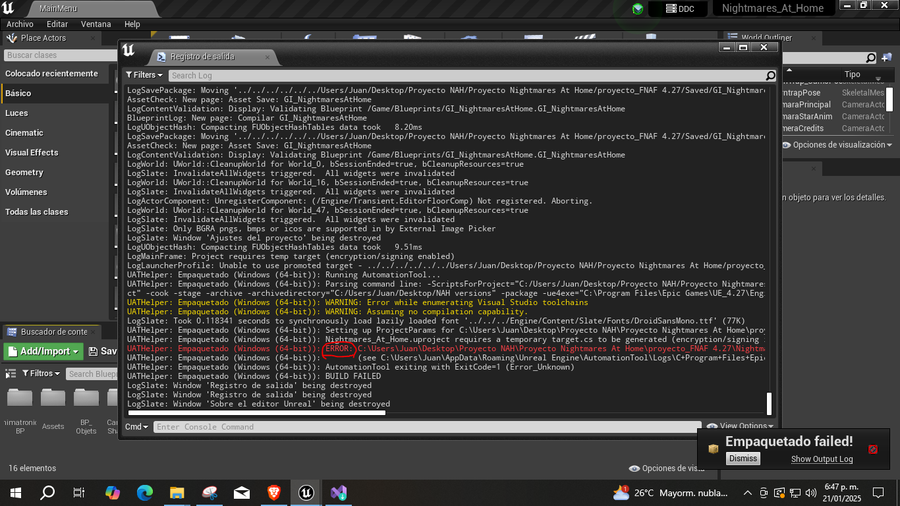Open Visual Studio Installer from the taskbar
This screenshot has height=506, width=900.
pyautogui.click(x=339, y=493)
